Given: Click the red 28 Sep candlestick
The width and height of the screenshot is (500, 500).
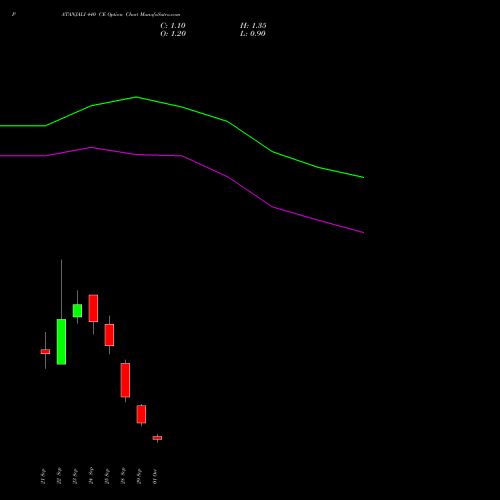Looking at the screenshot, I should [x=125, y=380].
